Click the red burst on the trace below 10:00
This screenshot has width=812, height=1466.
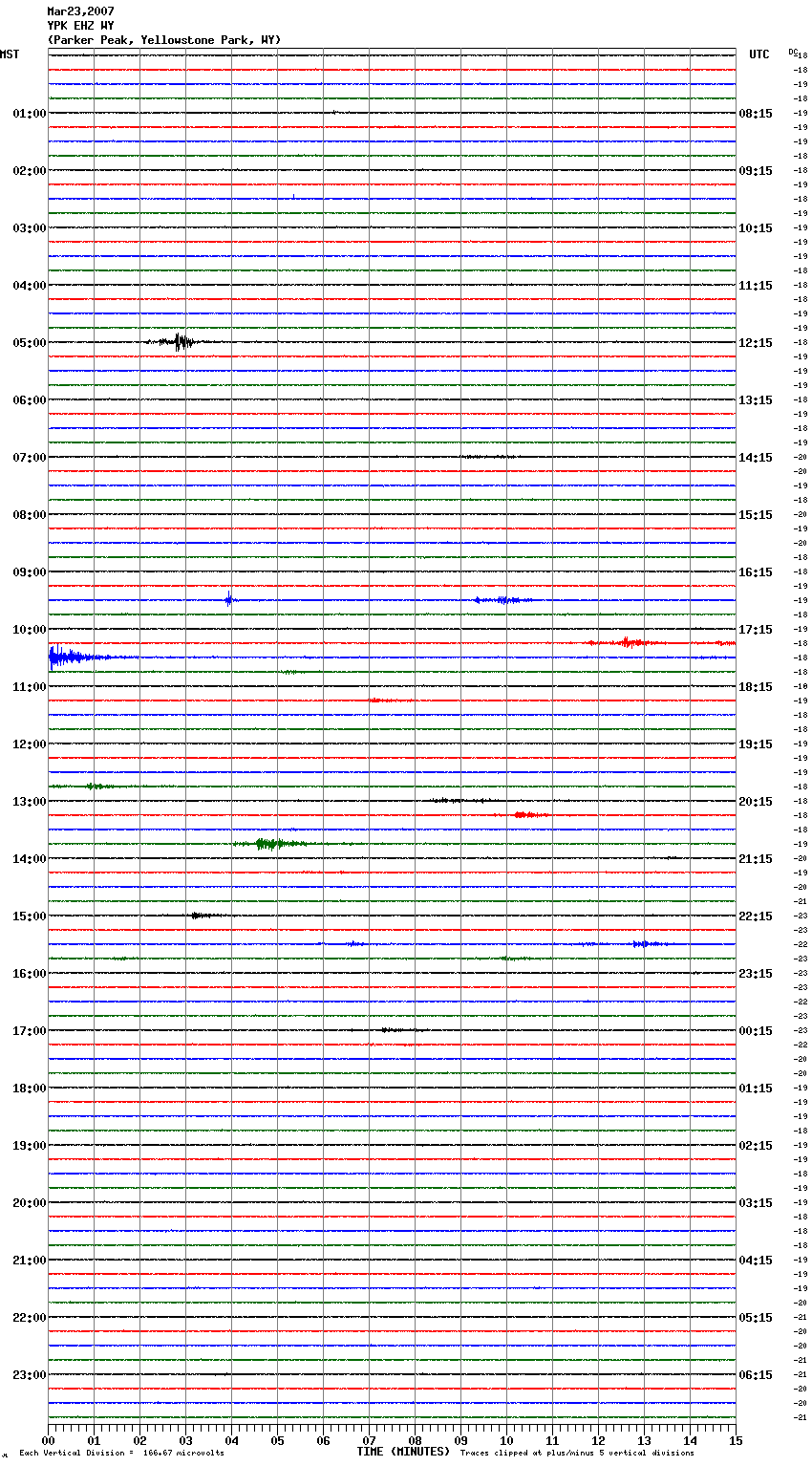point(626,642)
